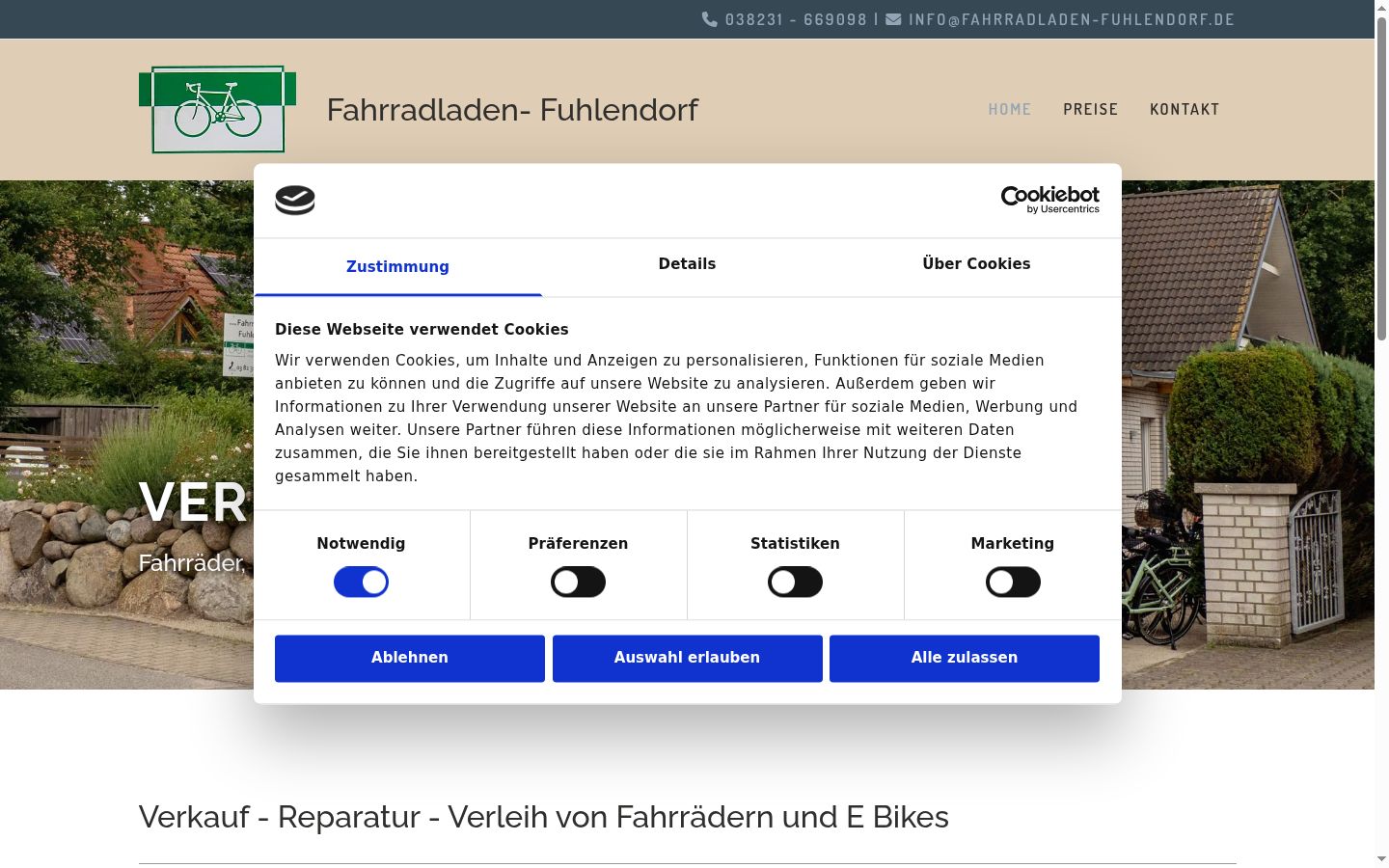The width and height of the screenshot is (1389, 868).
Task: Click the Cookiebot round logo icon
Action: [x=295, y=200]
